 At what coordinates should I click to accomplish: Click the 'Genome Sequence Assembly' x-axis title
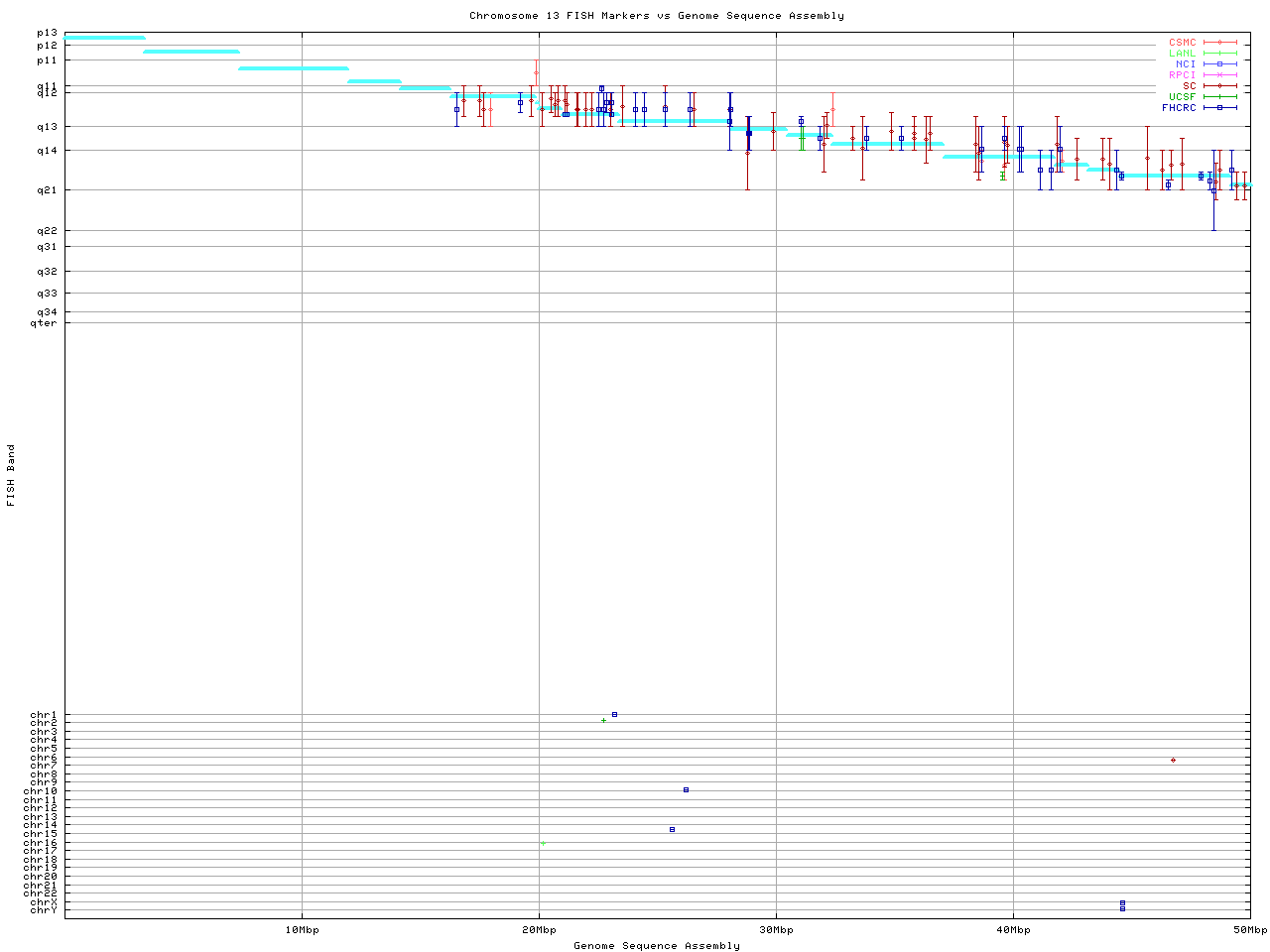pyautogui.click(x=656, y=946)
